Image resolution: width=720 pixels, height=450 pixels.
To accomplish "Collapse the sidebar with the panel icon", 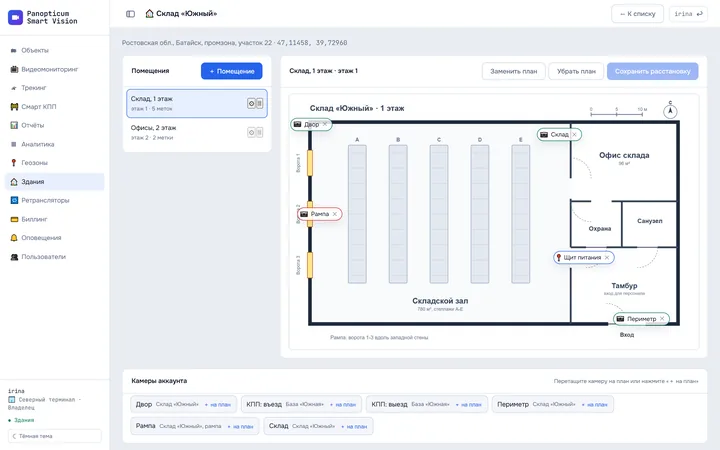I will [x=130, y=14].
